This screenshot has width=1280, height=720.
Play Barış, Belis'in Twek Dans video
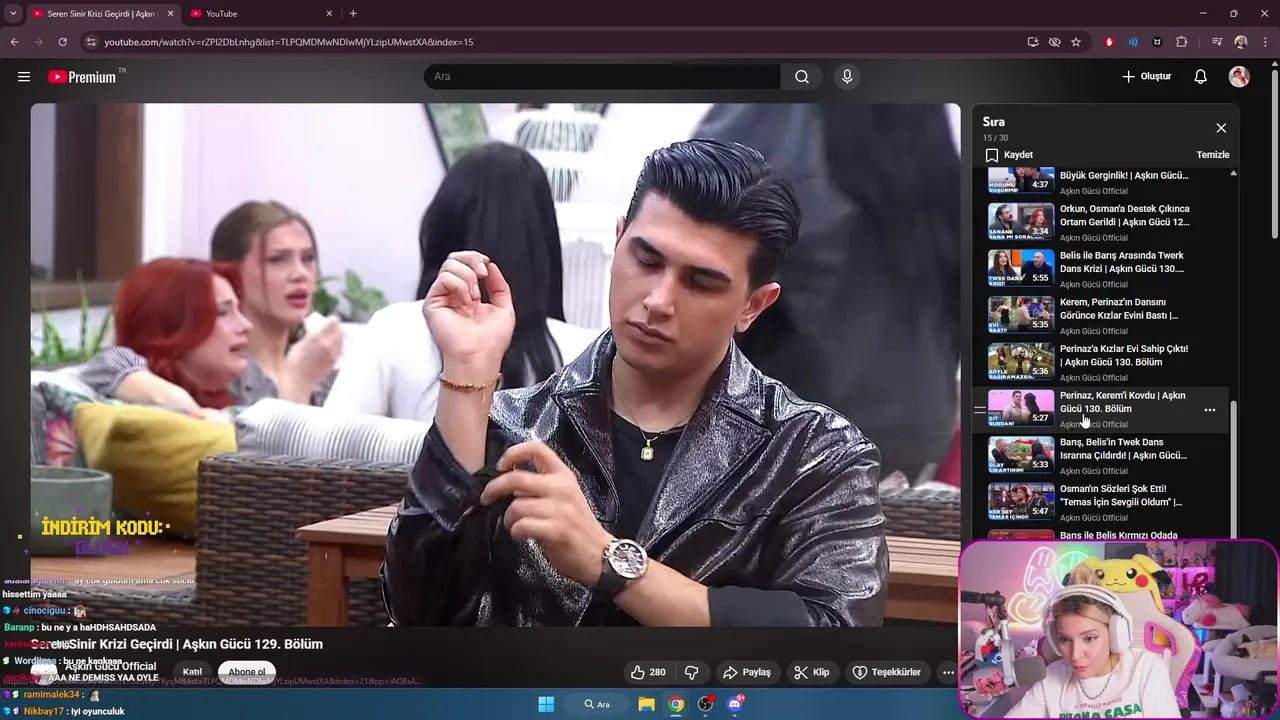[1102, 455]
